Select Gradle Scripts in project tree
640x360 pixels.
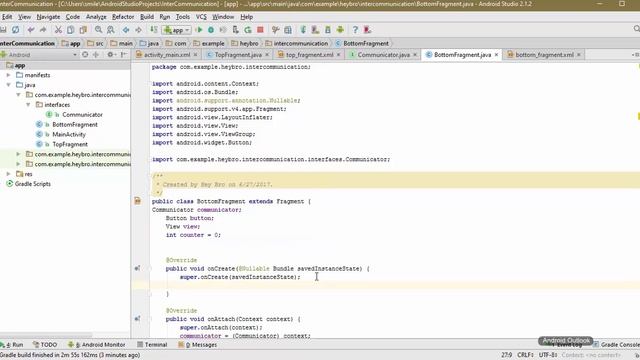(x=33, y=184)
